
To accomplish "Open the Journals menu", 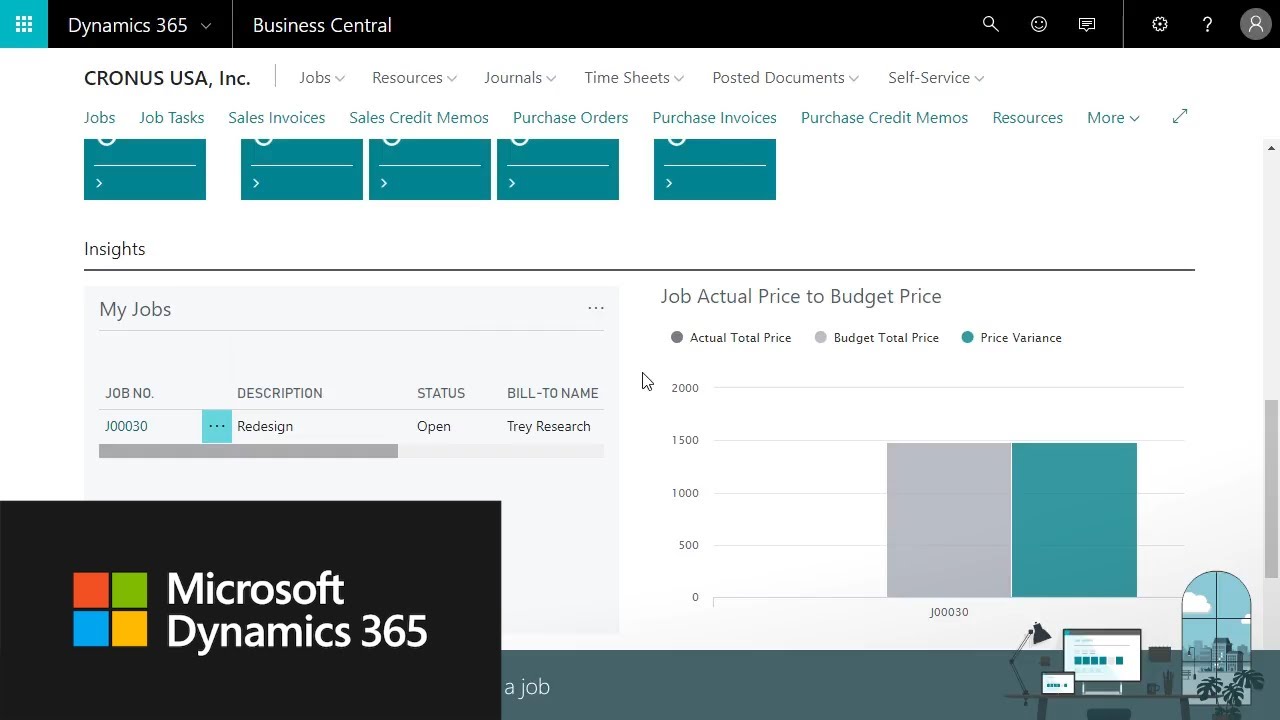I will [520, 78].
